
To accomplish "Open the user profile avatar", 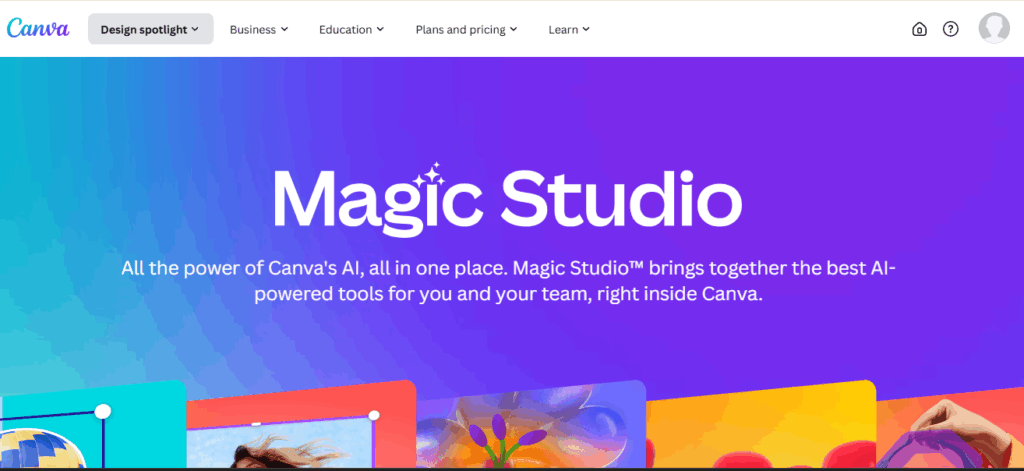I will [994, 29].
